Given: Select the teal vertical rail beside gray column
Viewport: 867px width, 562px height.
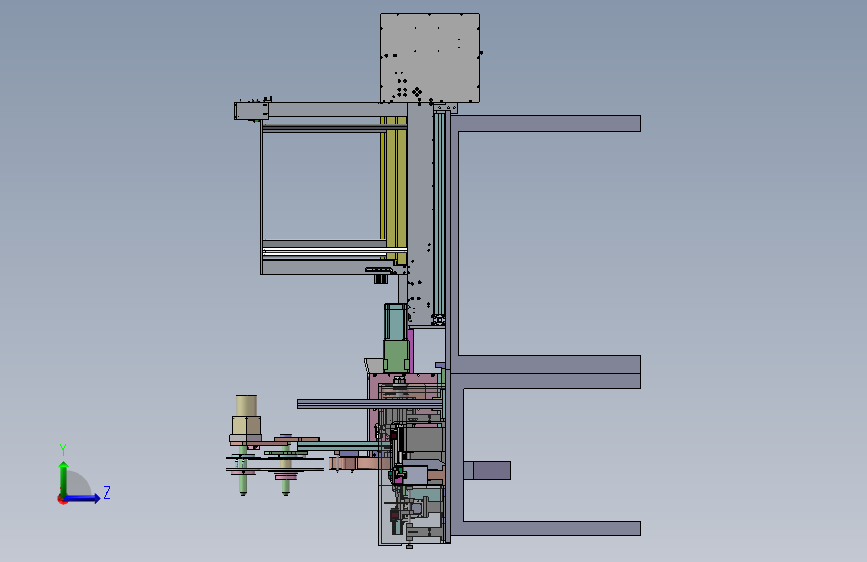Looking at the screenshot, I should (x=440, y=214).
